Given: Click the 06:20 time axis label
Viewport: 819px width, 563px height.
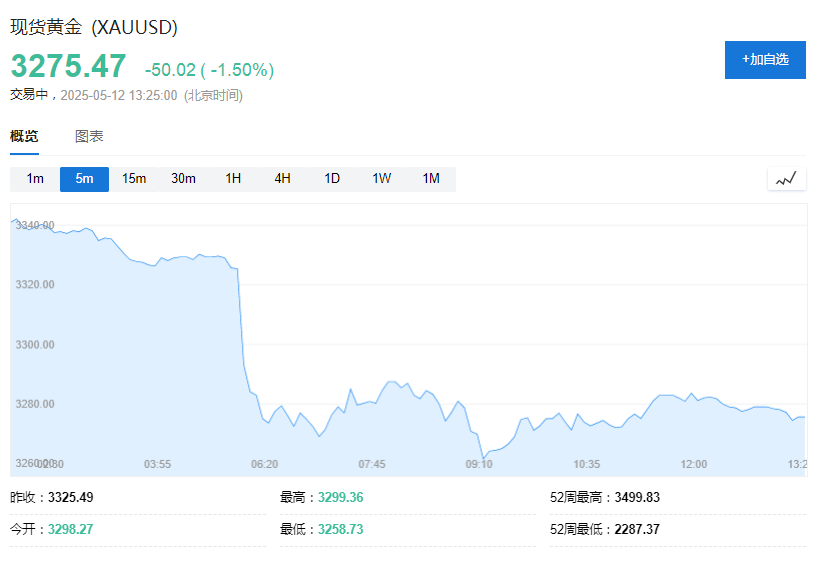Looking at the screenshot, I should click(x=265, y=464).
